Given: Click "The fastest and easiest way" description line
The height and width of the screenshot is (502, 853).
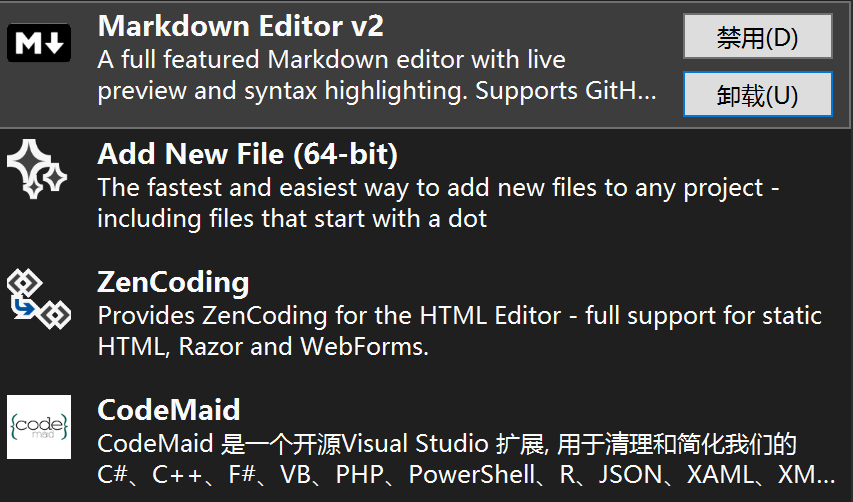Looking at the screenshot, I should (437, 187).
